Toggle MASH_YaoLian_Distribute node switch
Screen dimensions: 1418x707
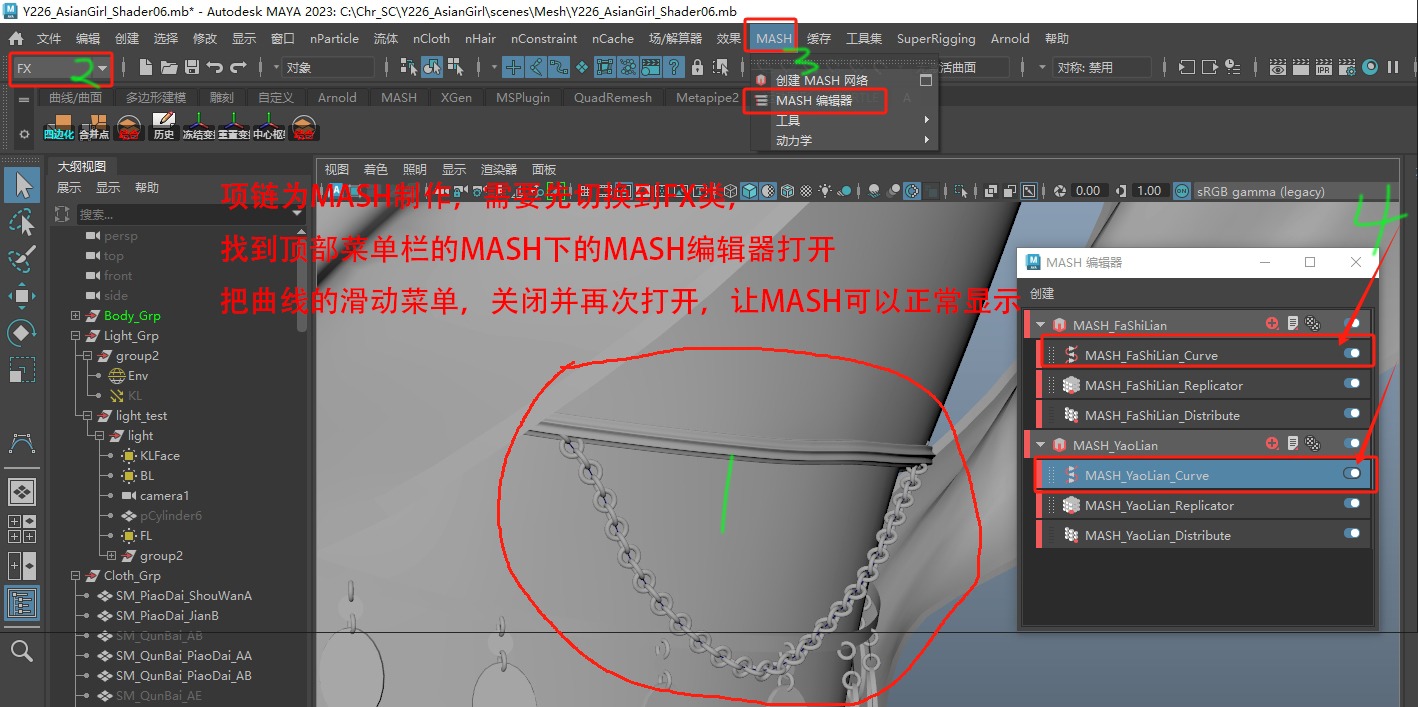(1352, 534)
